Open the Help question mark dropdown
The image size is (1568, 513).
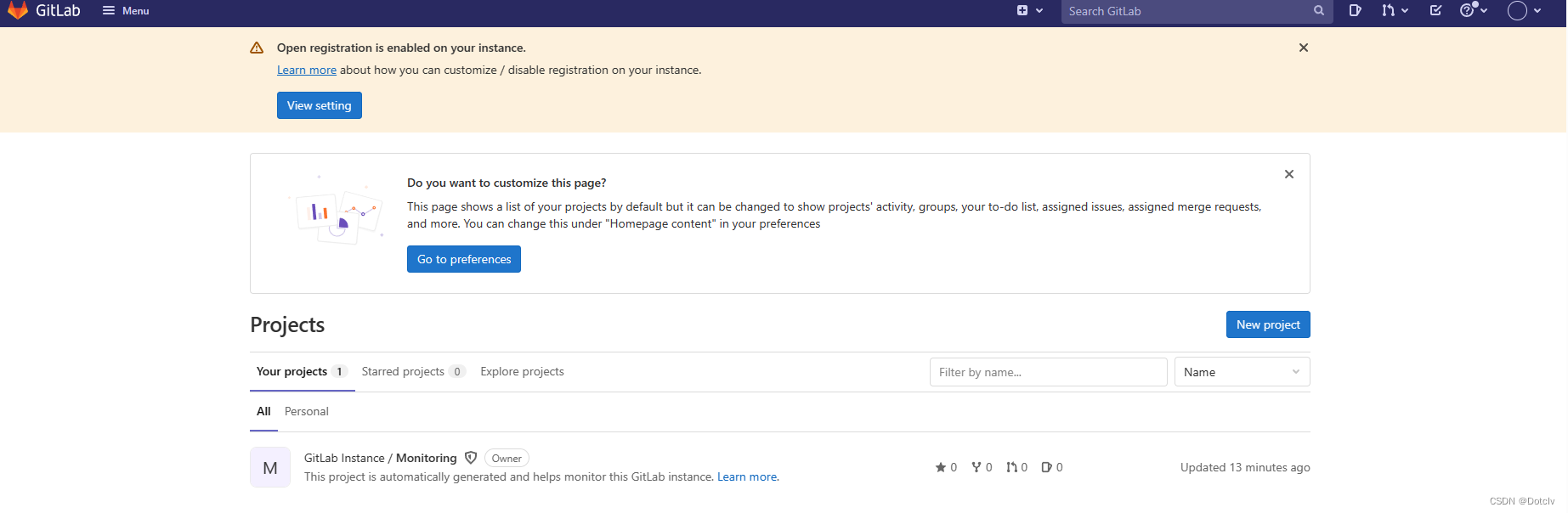[x=1474, y=10]
